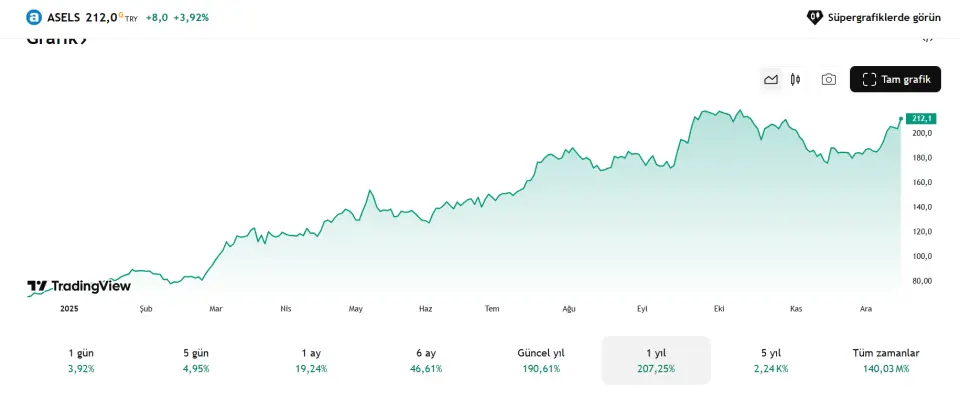Switch to area chart view
This screenshot has width=960, height=400.
click(x=771, y=79)
